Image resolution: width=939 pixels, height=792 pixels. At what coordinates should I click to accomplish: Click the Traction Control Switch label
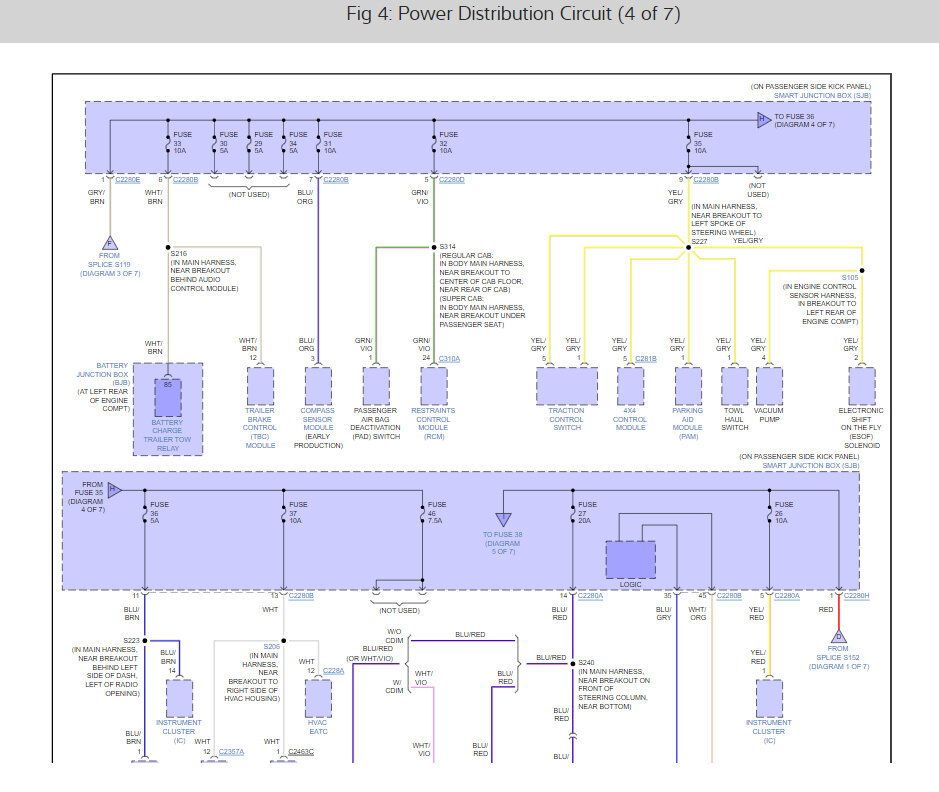click(x=567, y=419)
